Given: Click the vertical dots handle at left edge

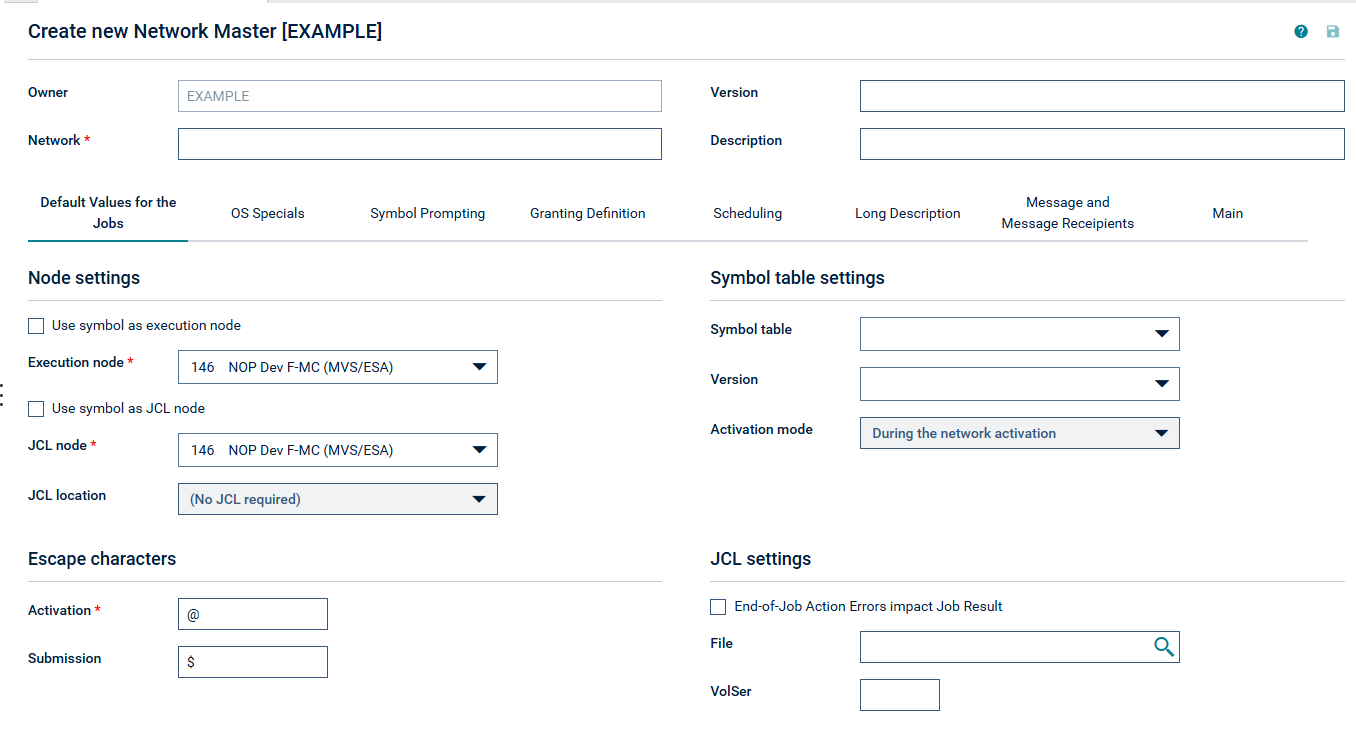Looking at the screenshot, I should pos(3,395).
